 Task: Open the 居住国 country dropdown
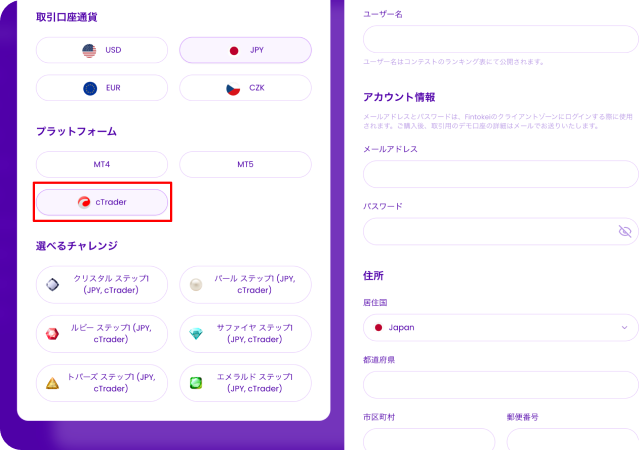point(500,327)
